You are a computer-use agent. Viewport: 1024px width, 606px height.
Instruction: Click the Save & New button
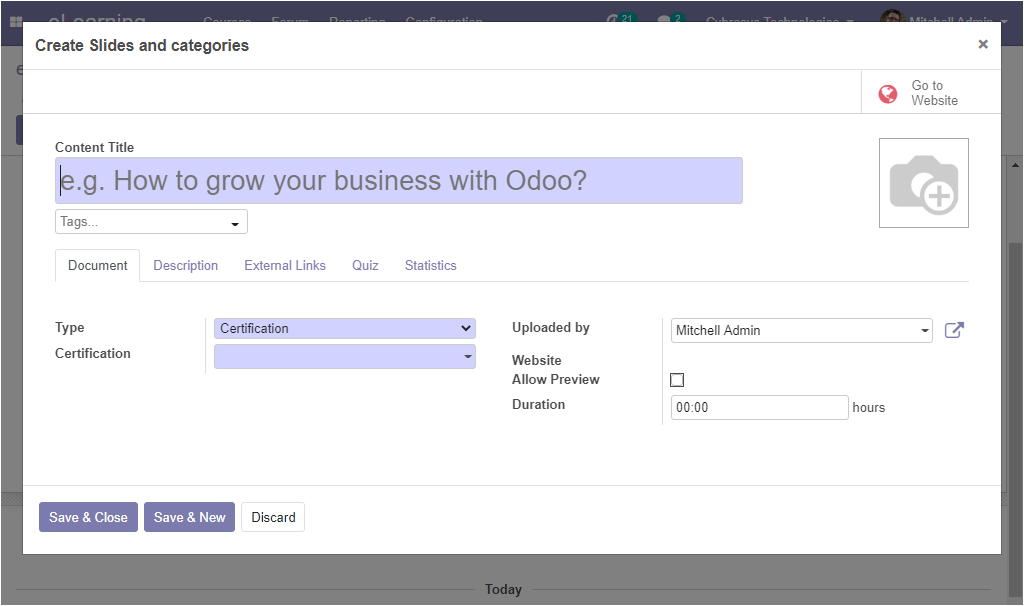189,517
